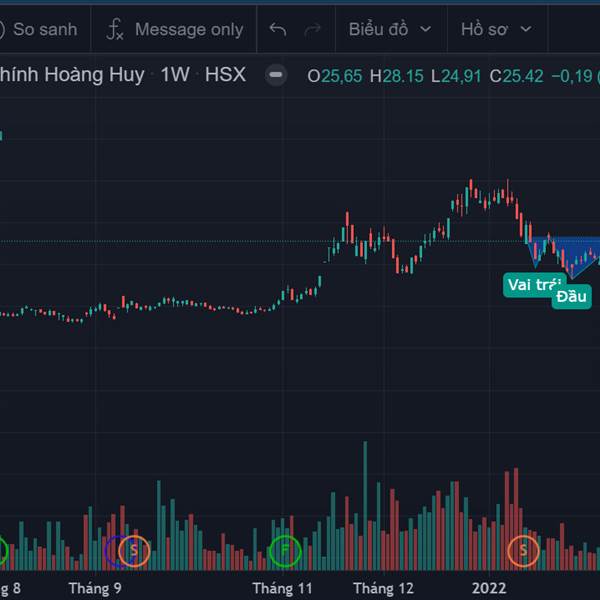This screenshot has width=600, height=600.
Task: Click the Đầu pattern label
Action: coord(573,296)
